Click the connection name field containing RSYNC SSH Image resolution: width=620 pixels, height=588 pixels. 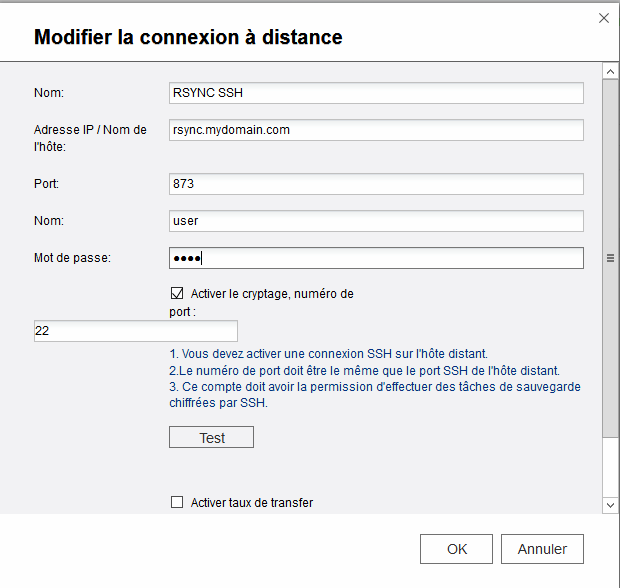click(376, 93)
